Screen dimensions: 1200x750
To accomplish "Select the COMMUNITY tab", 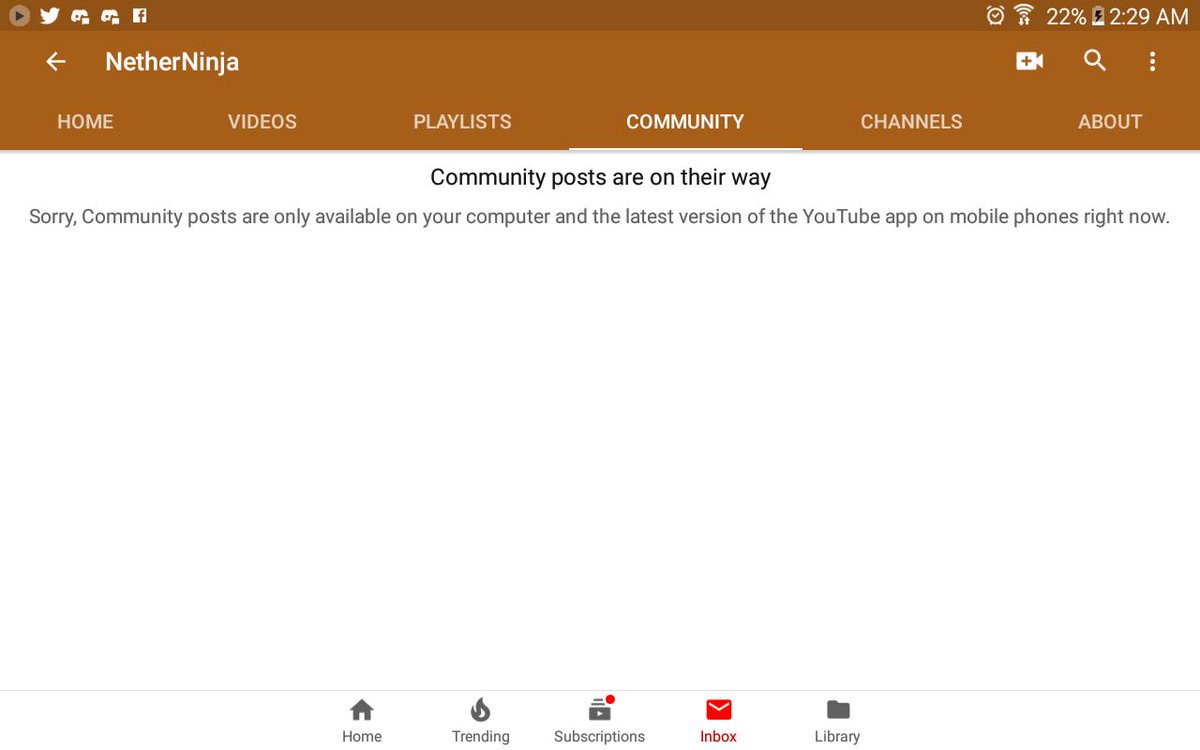I will click(x=685, y=122).
